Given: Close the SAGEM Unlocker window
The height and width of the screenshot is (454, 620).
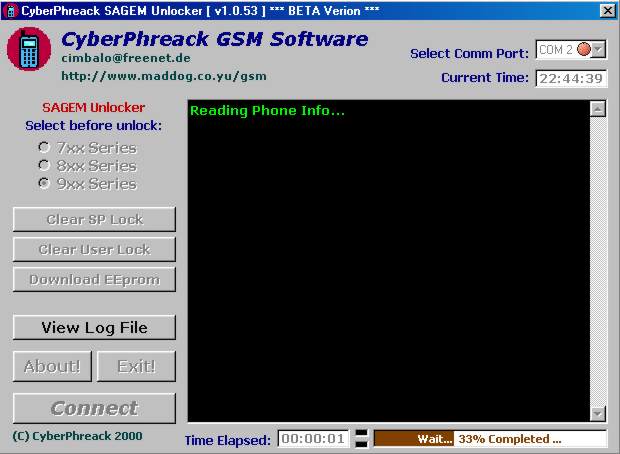Looking at the screenshot, I should (x=608, y=11).
